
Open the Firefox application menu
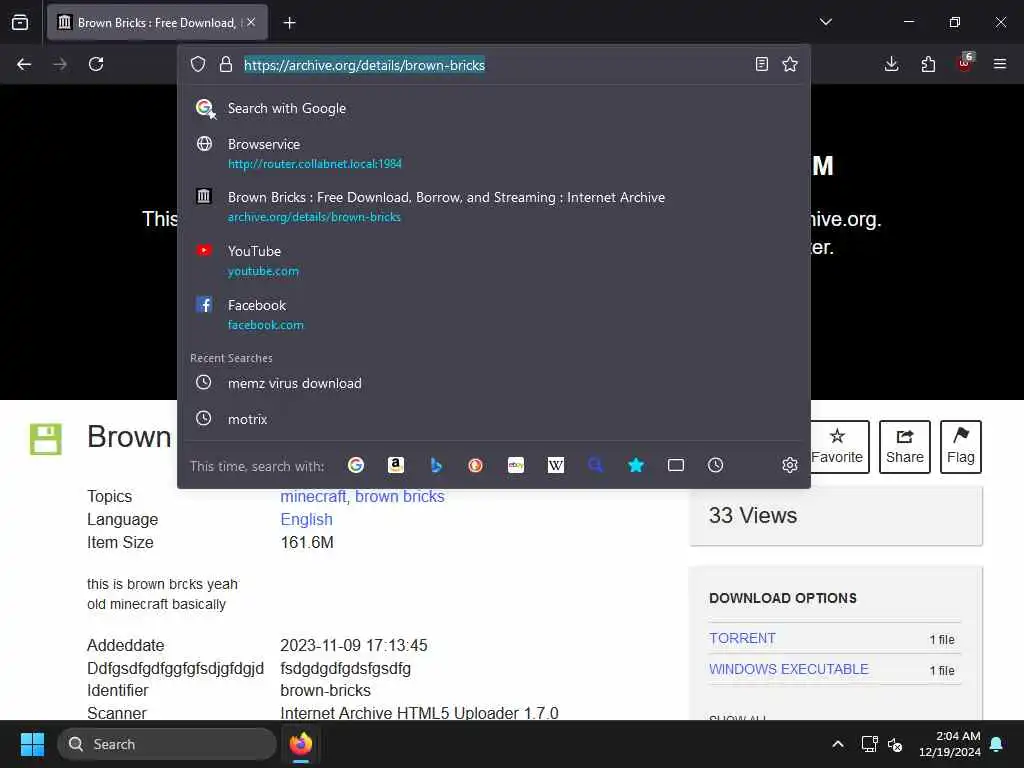point(1000,64)
